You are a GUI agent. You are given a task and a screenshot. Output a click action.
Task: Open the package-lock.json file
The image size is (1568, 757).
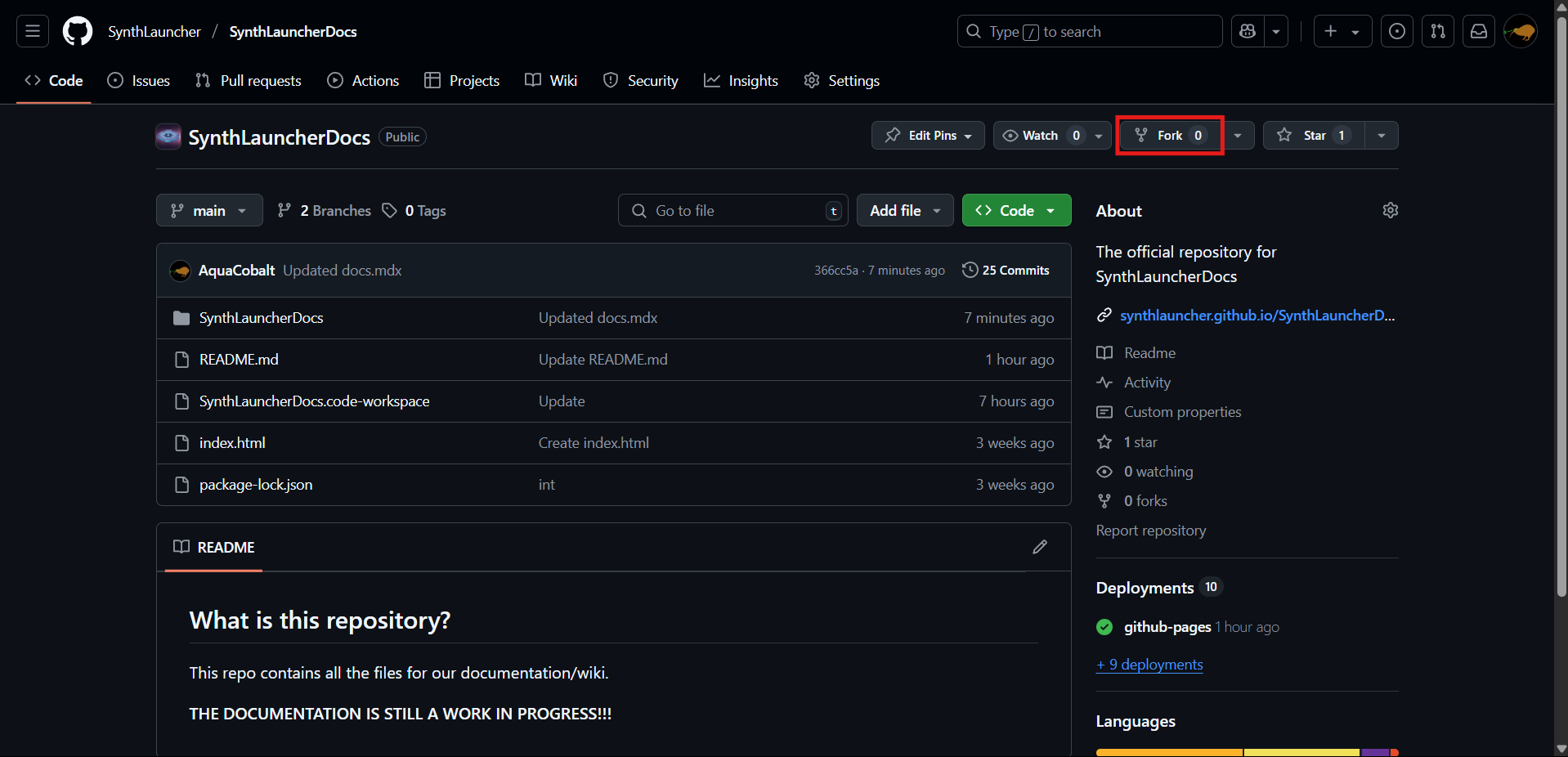tap(255, 485)
